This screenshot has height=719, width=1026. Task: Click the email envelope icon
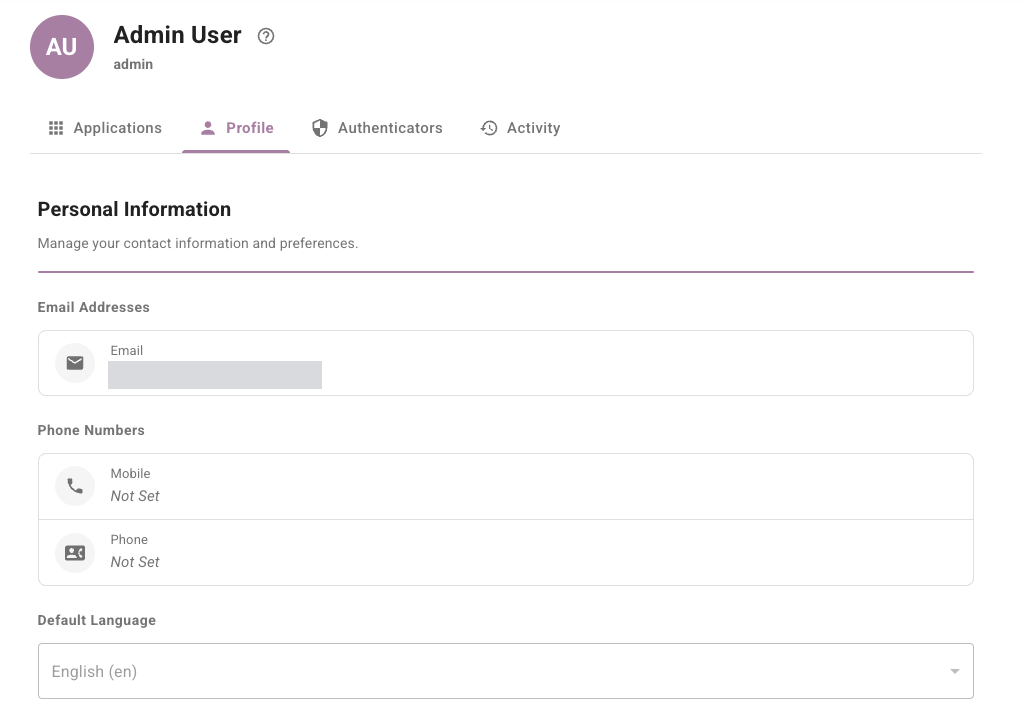point(75,363)
